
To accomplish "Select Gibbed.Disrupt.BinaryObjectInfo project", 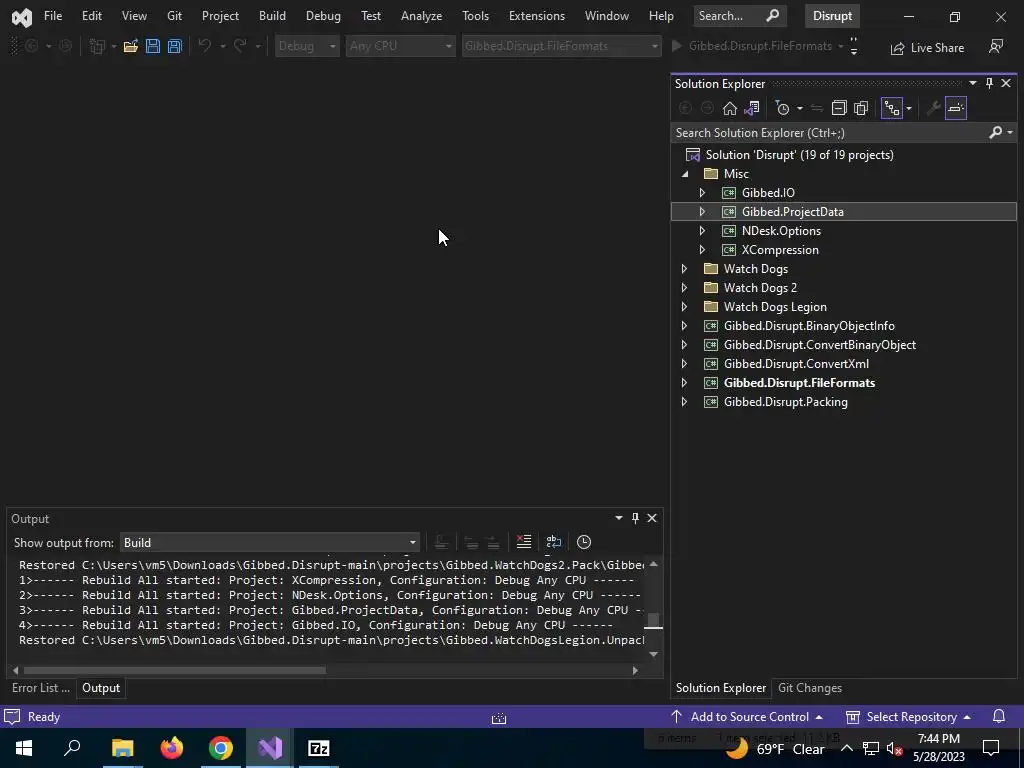I will point(809,325).
